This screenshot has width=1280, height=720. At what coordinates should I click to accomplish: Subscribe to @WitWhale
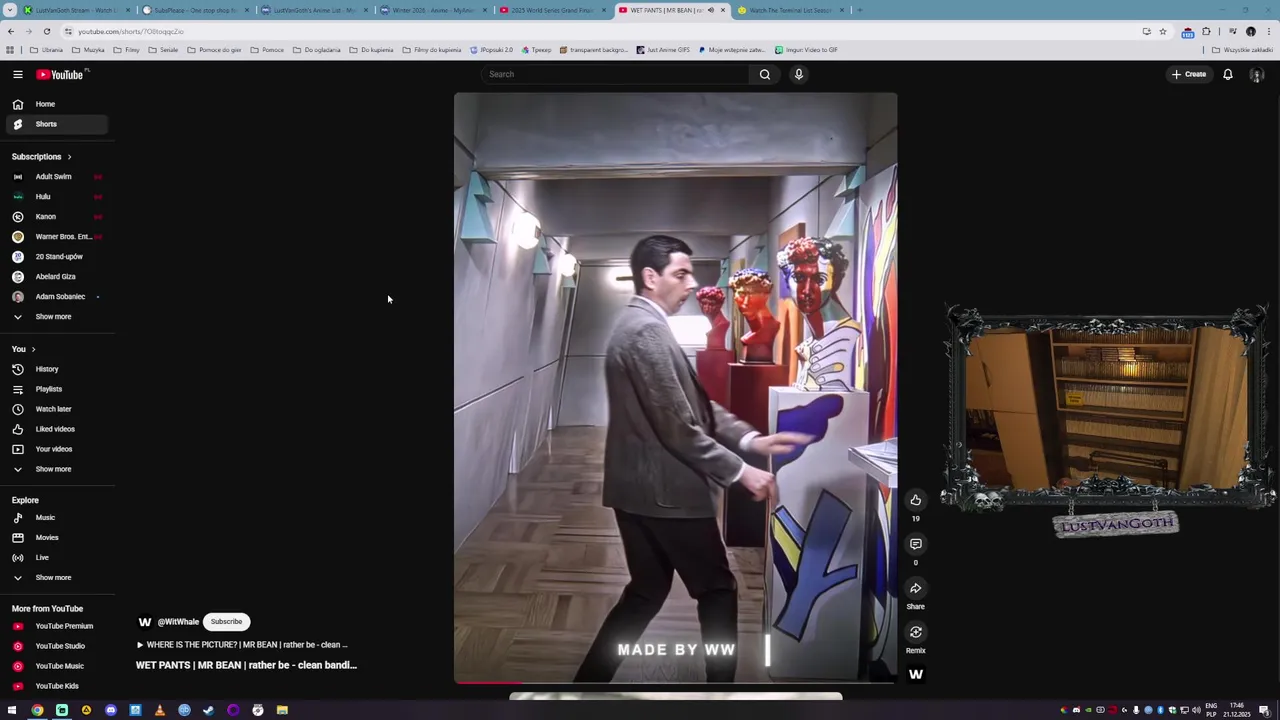tap(226, 622)
